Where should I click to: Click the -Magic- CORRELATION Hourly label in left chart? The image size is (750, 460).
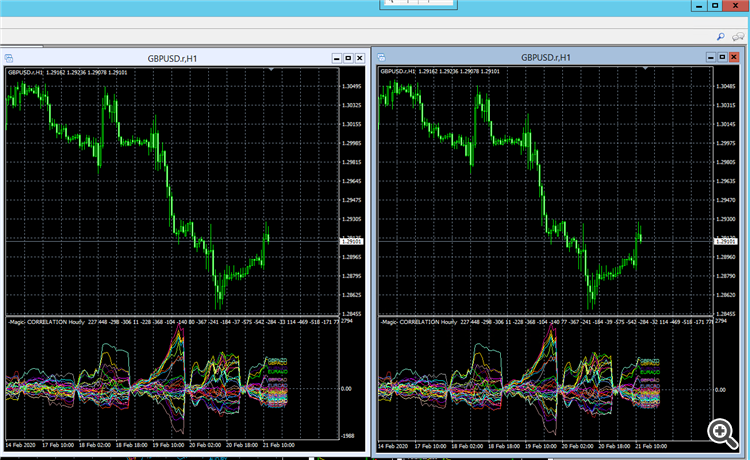pyautogui.click(x=46, y=322)
